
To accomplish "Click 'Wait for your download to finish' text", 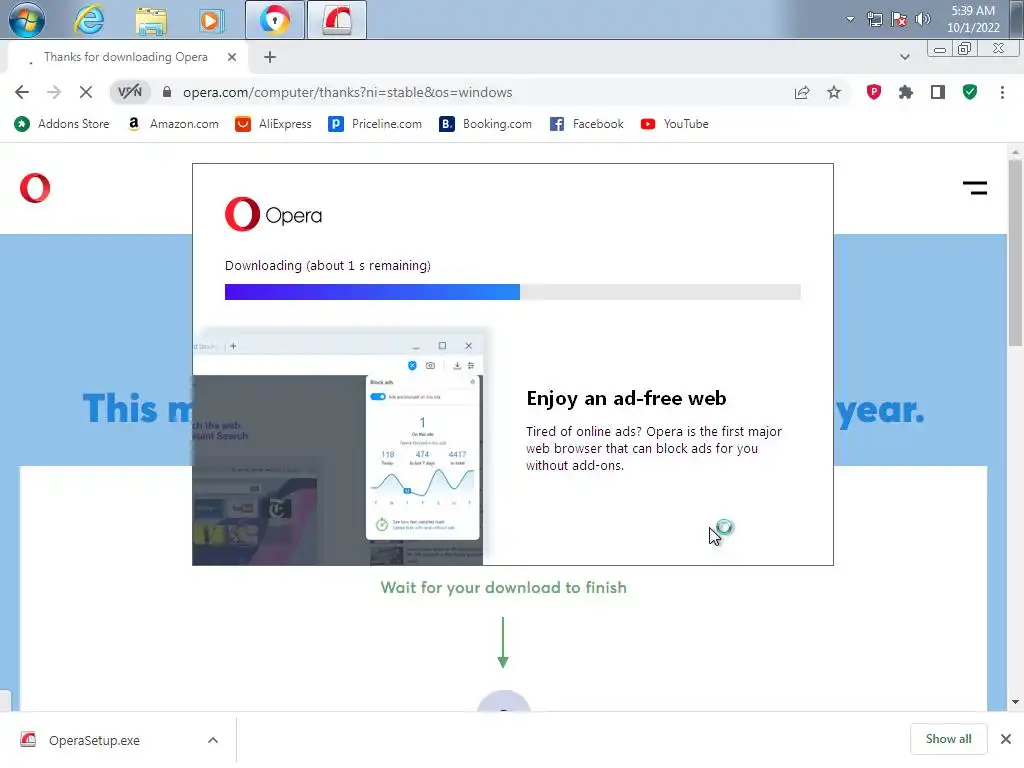I will [x=504, y=588].
